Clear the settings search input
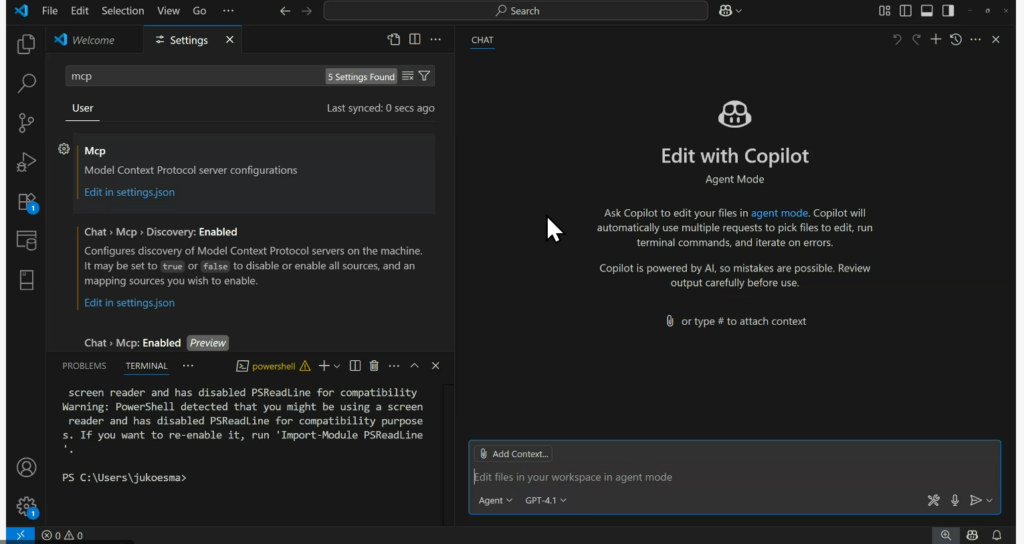1024x544 pixels. point(408,76)
